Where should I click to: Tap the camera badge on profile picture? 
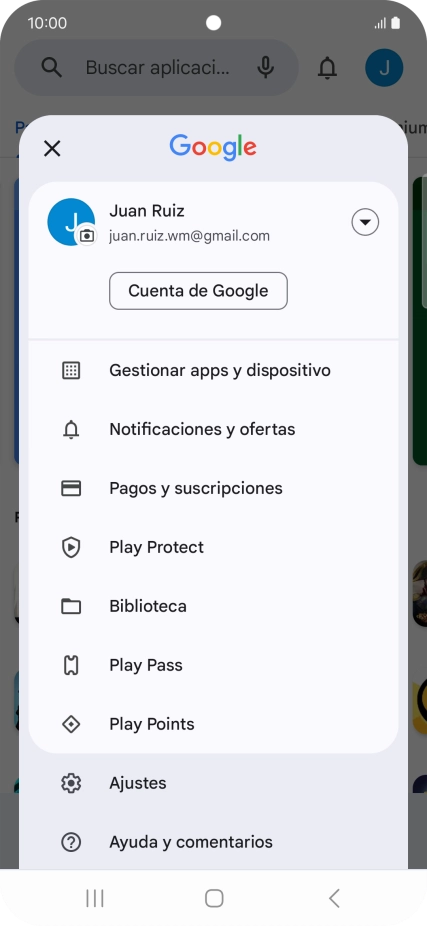(x=87, y=236)
